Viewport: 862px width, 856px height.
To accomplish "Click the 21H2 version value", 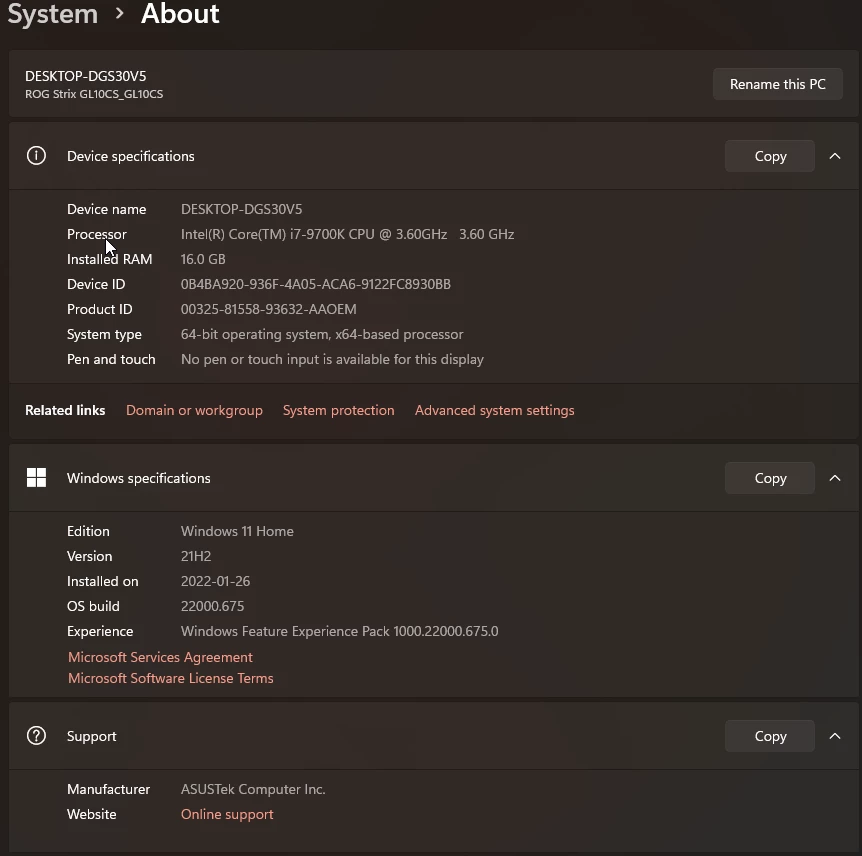I will coord(196,556).
